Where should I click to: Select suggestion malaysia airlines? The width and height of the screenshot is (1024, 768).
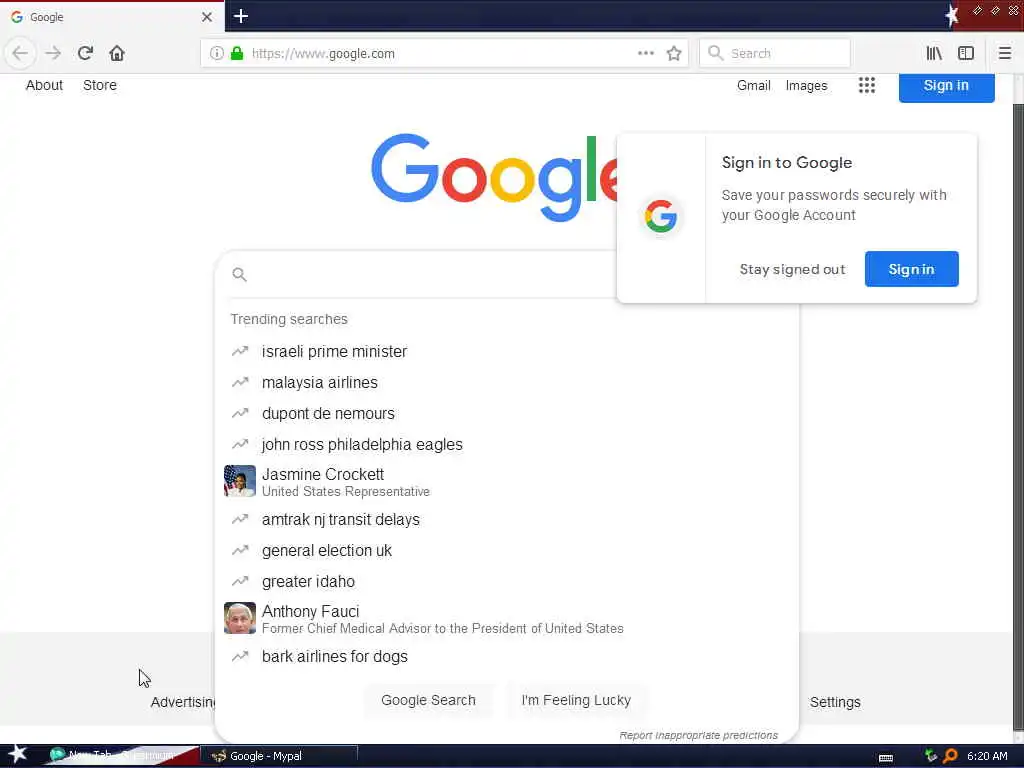[320, 382]
